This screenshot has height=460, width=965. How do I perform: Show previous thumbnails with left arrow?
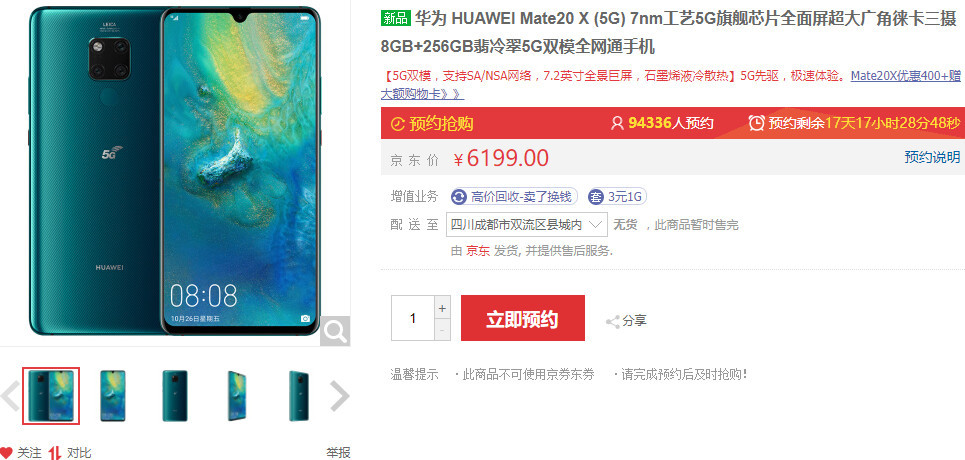click(x=10, y=396)
